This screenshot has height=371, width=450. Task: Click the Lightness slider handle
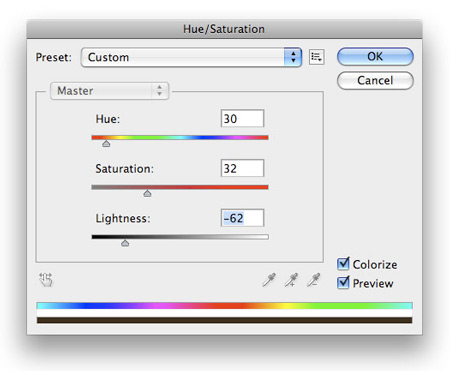point(125,243)
